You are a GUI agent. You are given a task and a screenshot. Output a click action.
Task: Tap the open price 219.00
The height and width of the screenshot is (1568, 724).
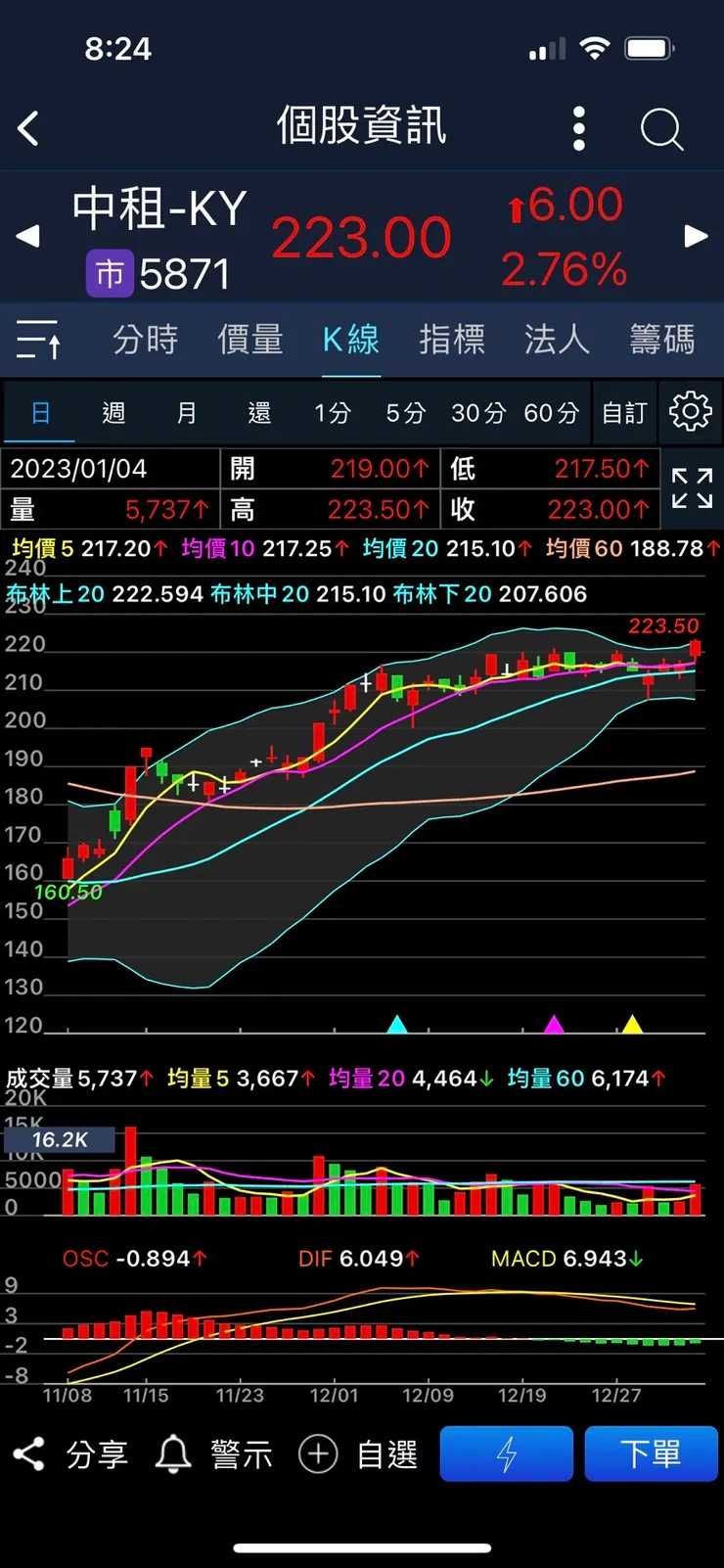[x=380, y=469]
